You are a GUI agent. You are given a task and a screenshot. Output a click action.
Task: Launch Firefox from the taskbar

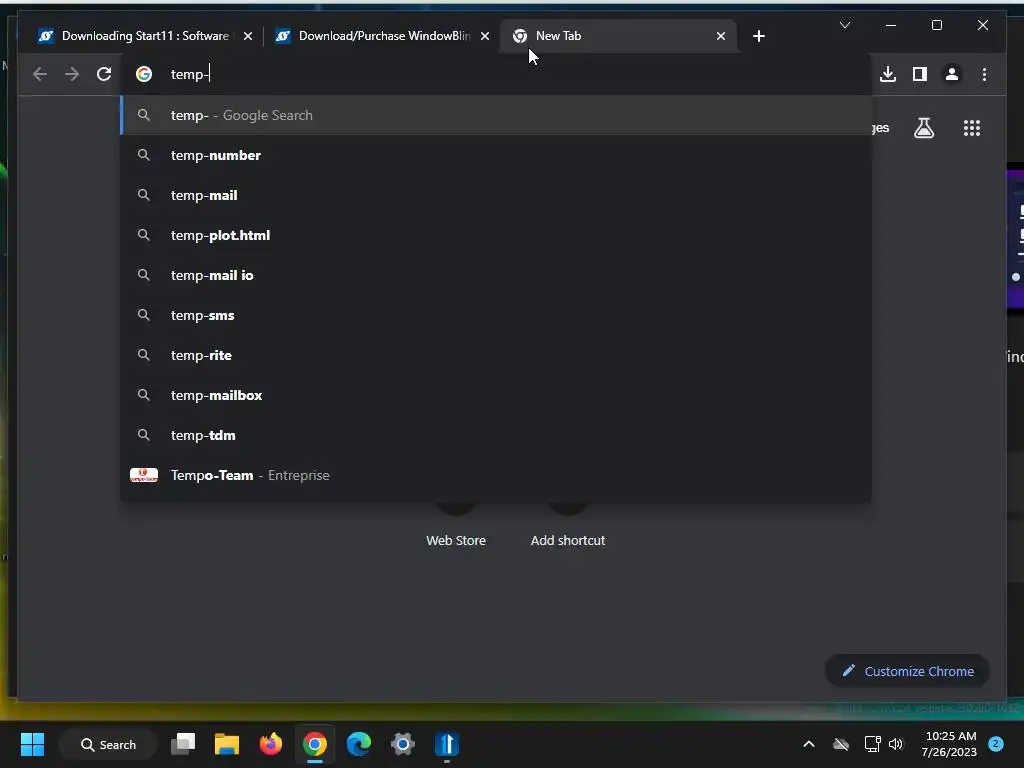(x=270, y=744)
